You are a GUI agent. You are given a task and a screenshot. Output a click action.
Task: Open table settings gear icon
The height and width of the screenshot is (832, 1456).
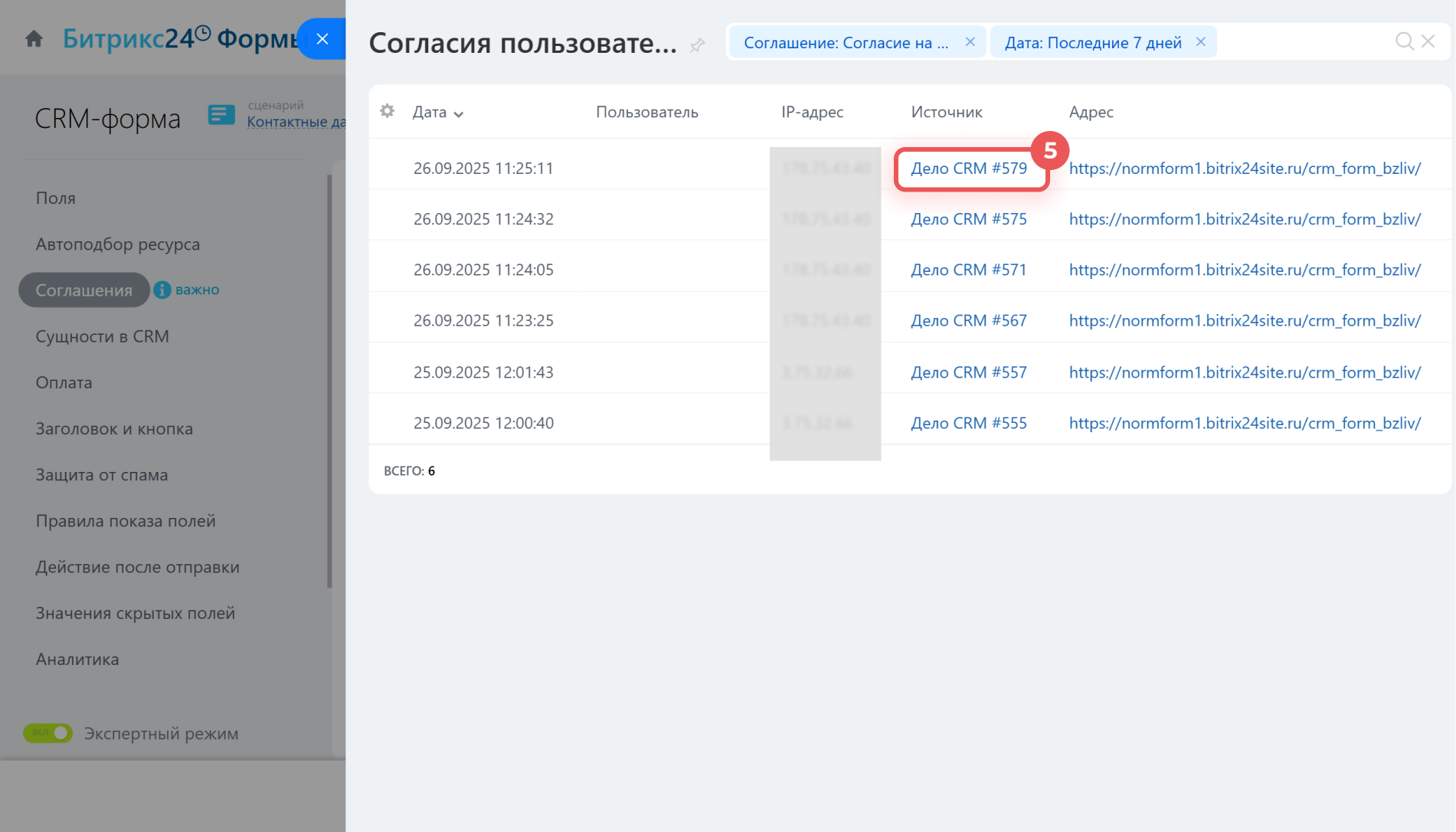coord(388,111)
